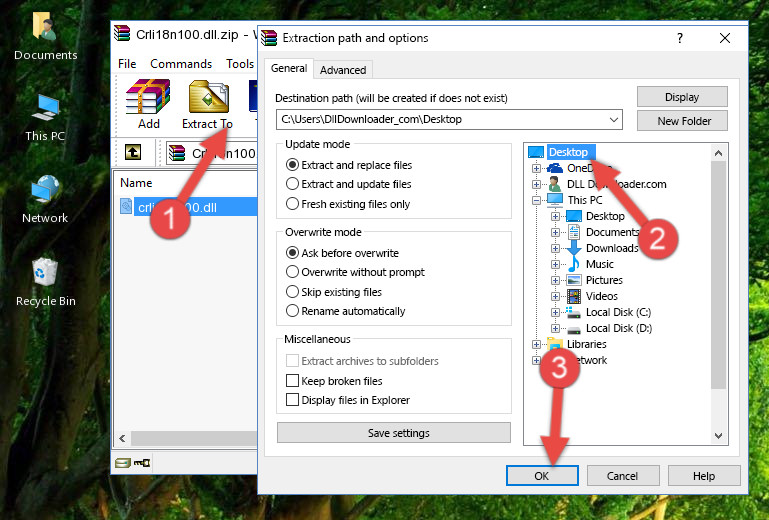The height and width of the screenshot is (520, 769).
Task: Click the Help button
Action: (704, 476)
